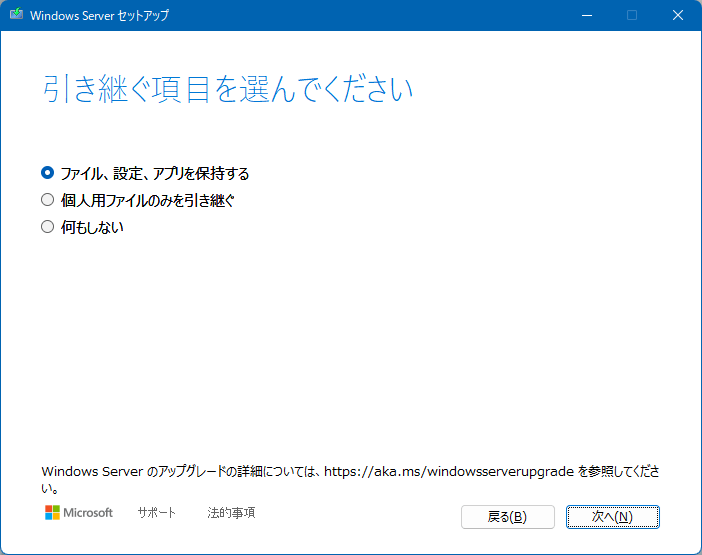This screenshot has width=702, height=555.
Task: Go back with the 戻る(B) button
Action: click(508, 517)
